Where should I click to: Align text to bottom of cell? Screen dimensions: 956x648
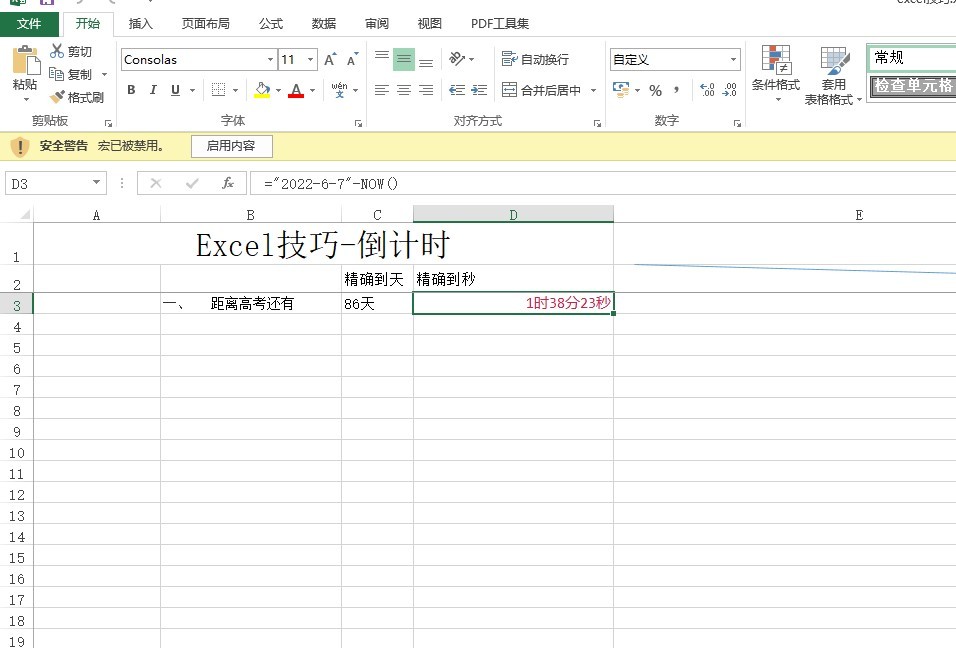426,61
